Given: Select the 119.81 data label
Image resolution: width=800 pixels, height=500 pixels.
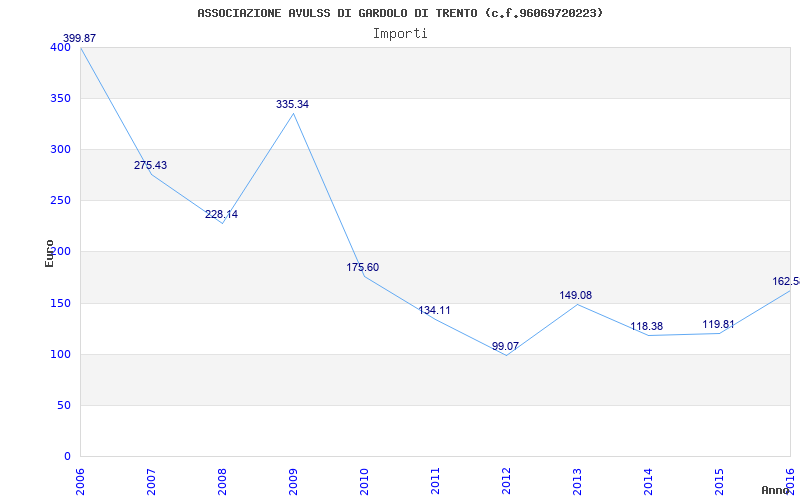Looking at the screenshot, I should click(718, 324).
